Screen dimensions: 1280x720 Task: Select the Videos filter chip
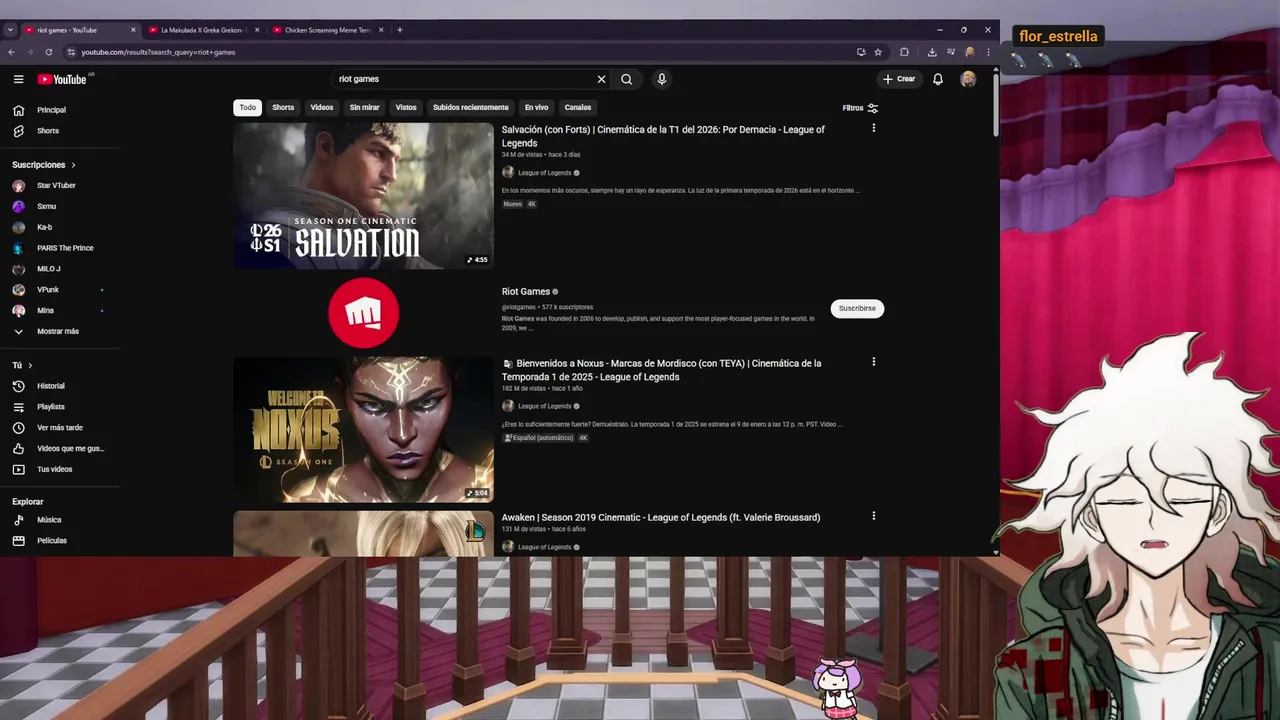tap(322, 108)
